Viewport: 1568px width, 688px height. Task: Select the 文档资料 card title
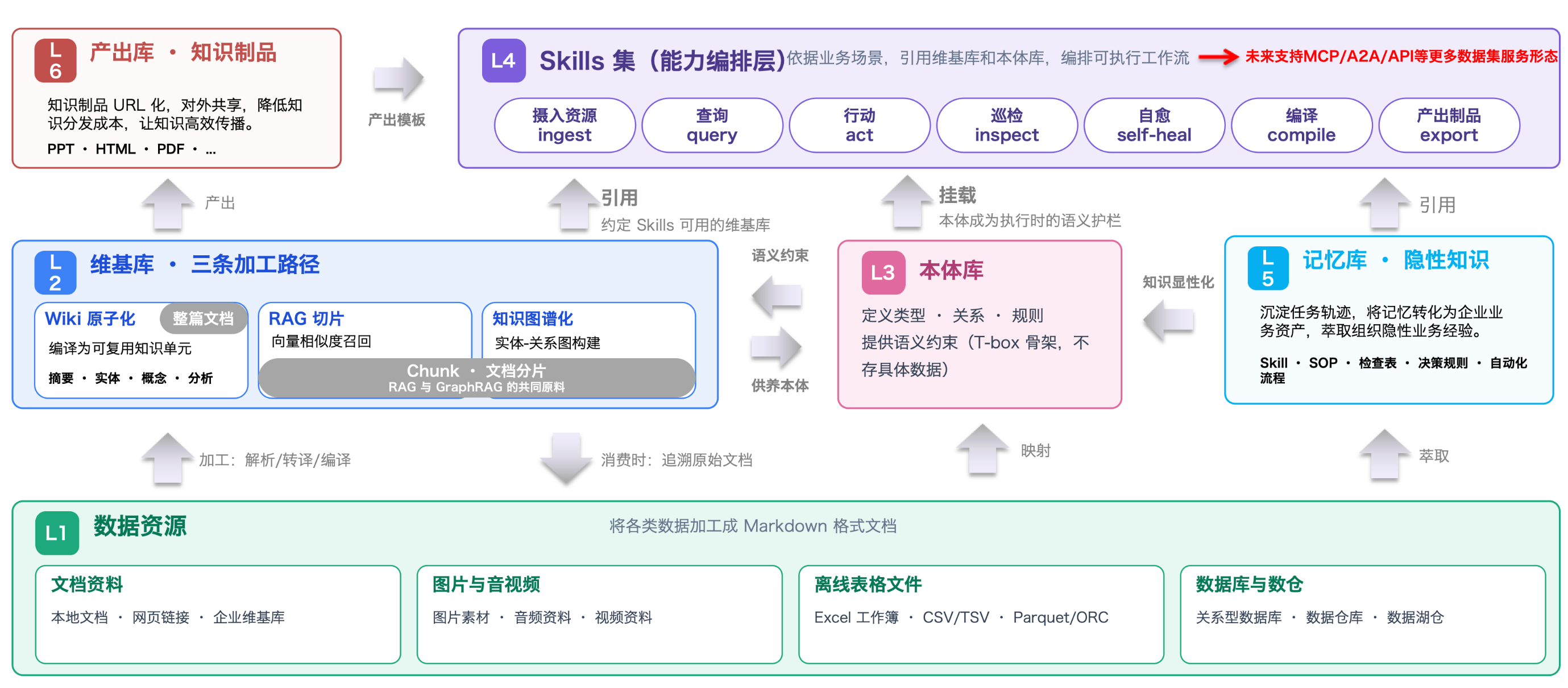87,584
